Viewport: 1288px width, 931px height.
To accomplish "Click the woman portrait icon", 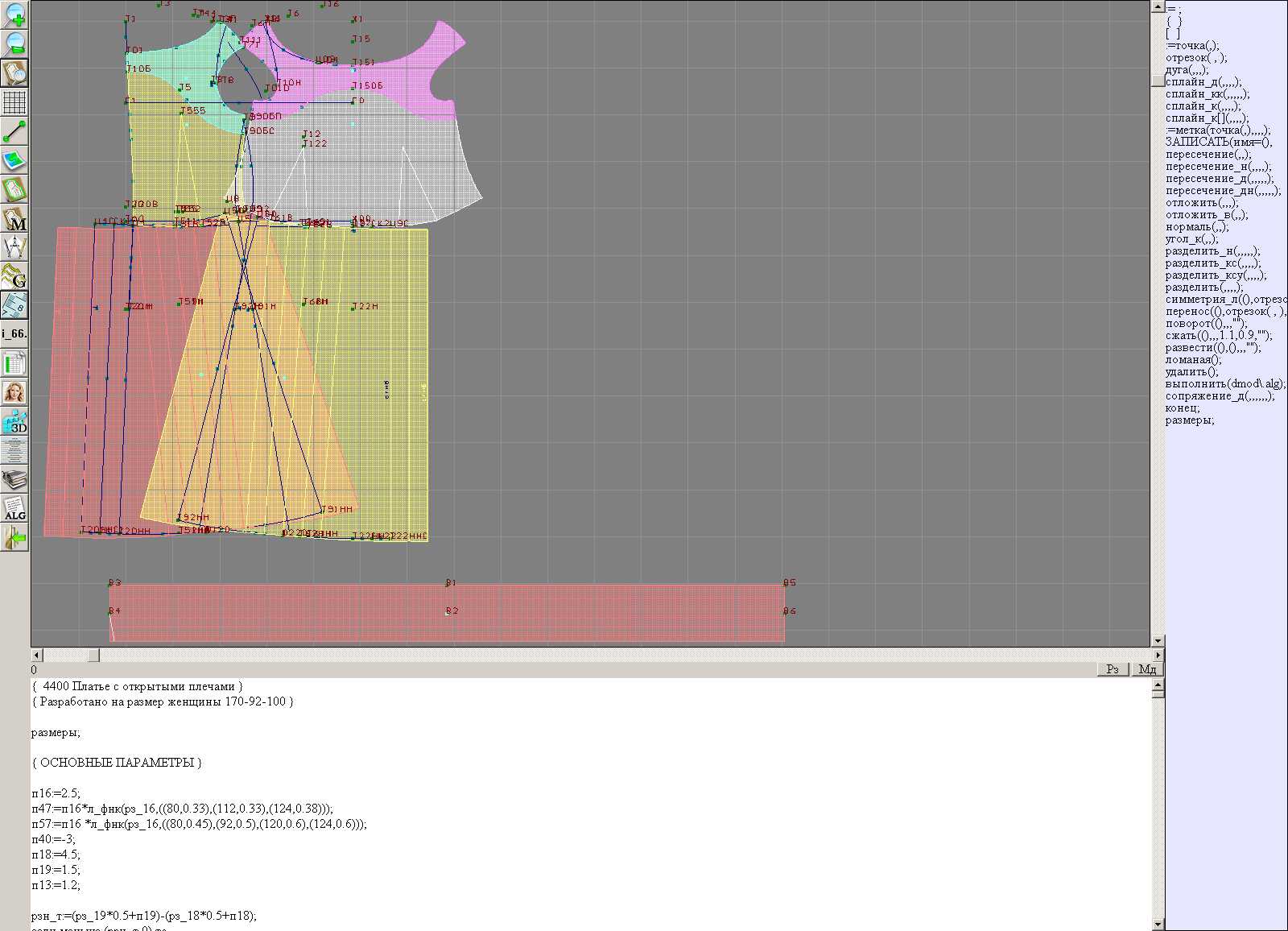I will coord(14,392).
